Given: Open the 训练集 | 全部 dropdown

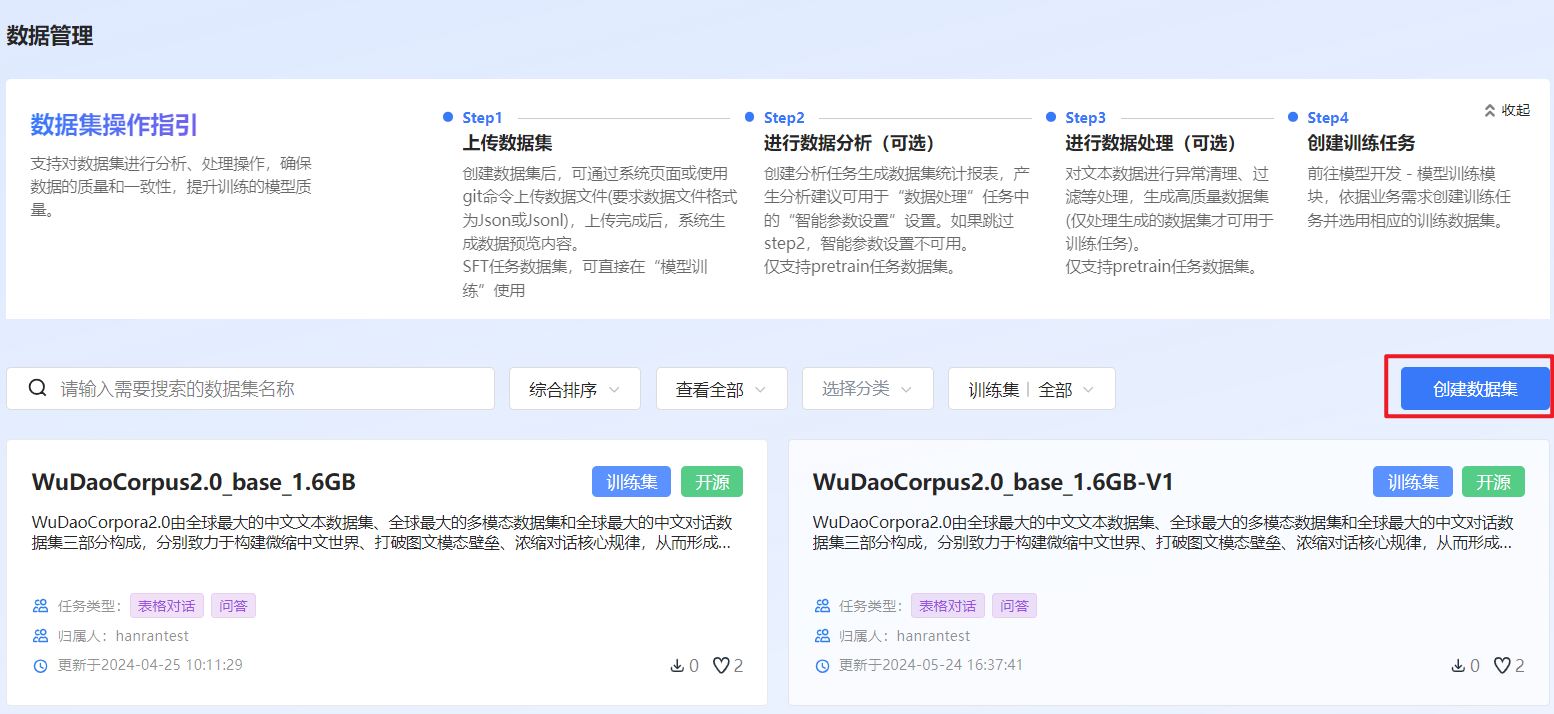Looking at the screenshot, I should click(x=1031, y=389).
